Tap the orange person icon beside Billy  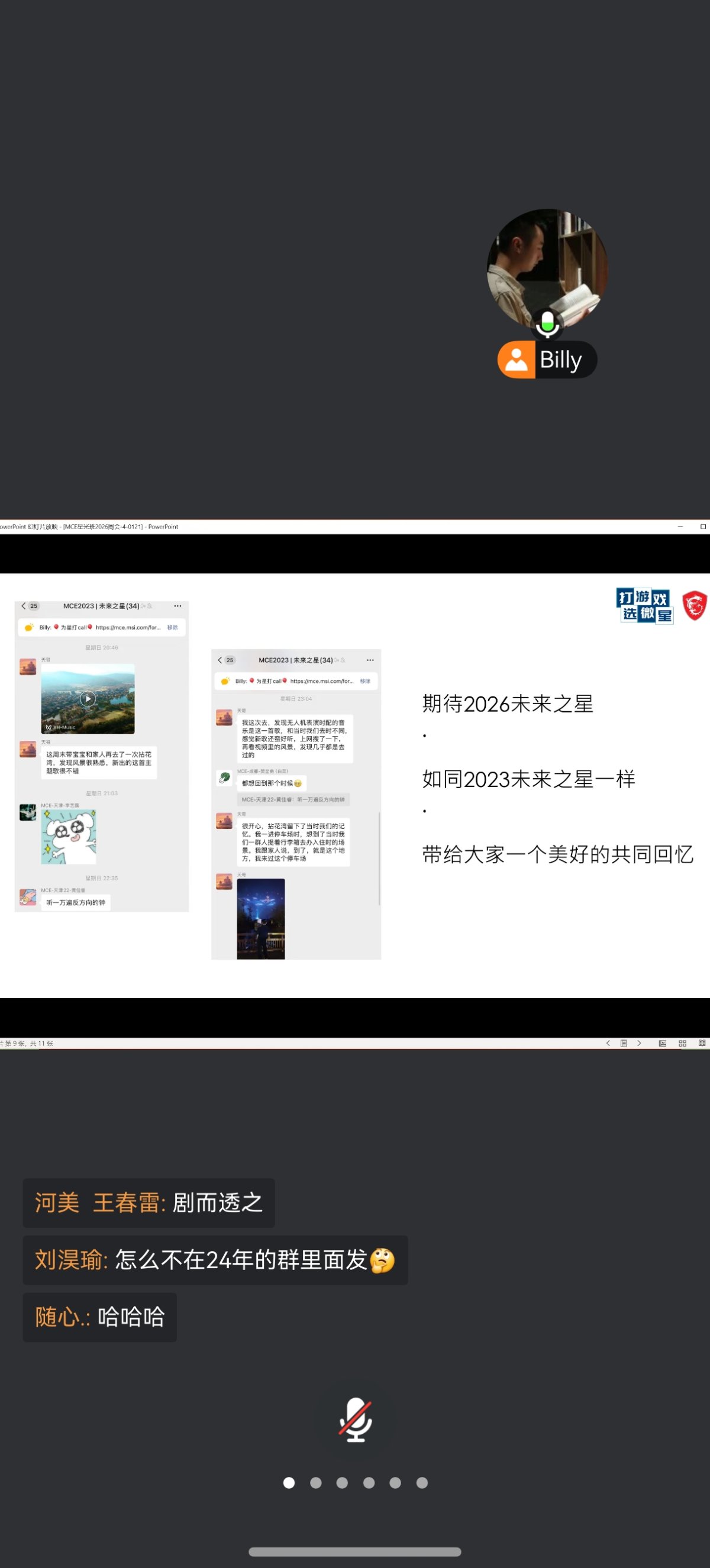point(516,359)
